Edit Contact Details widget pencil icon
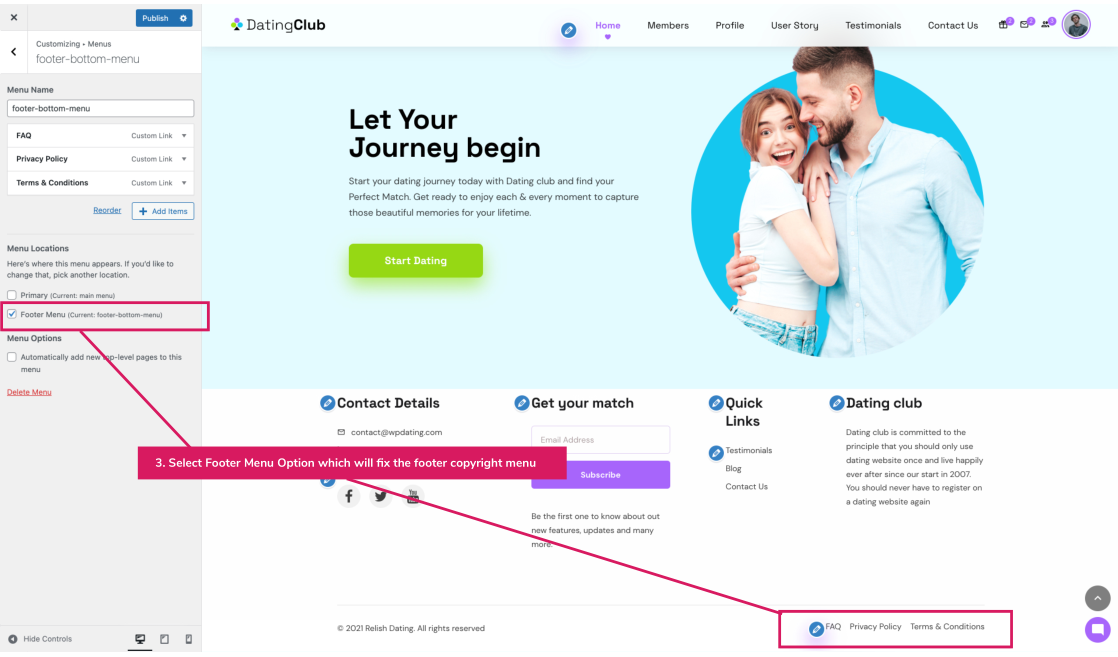Viewport: 1118px width, 657px height. click(327, 403)
